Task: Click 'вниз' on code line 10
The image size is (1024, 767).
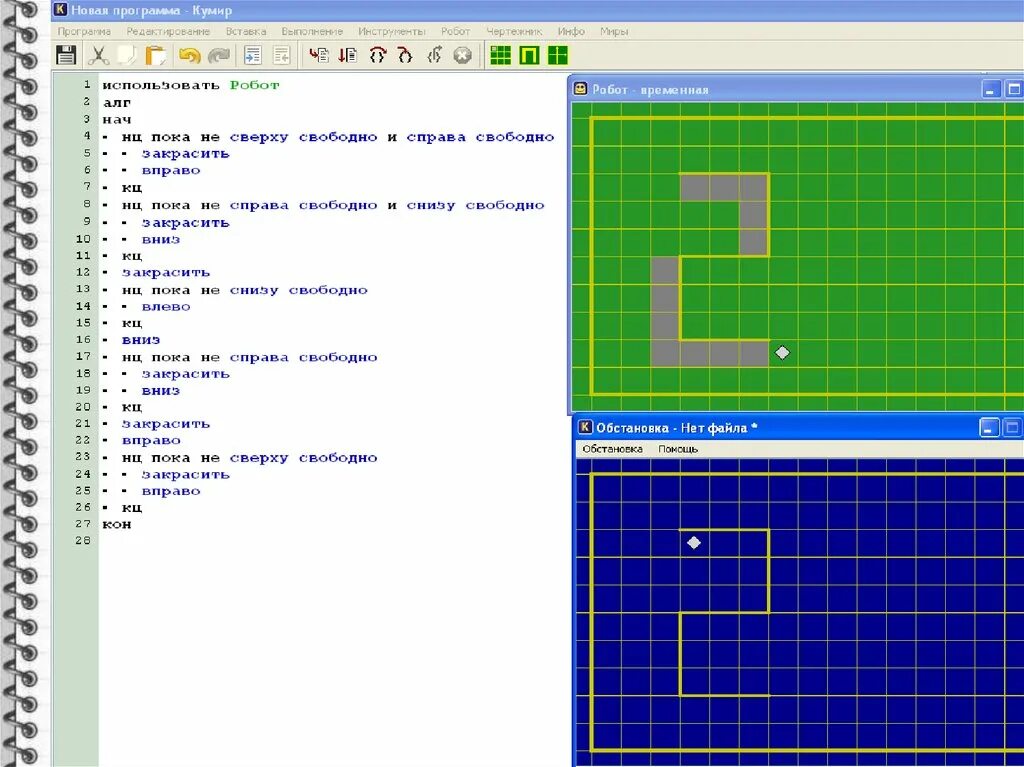Action: tap(161, 239)
